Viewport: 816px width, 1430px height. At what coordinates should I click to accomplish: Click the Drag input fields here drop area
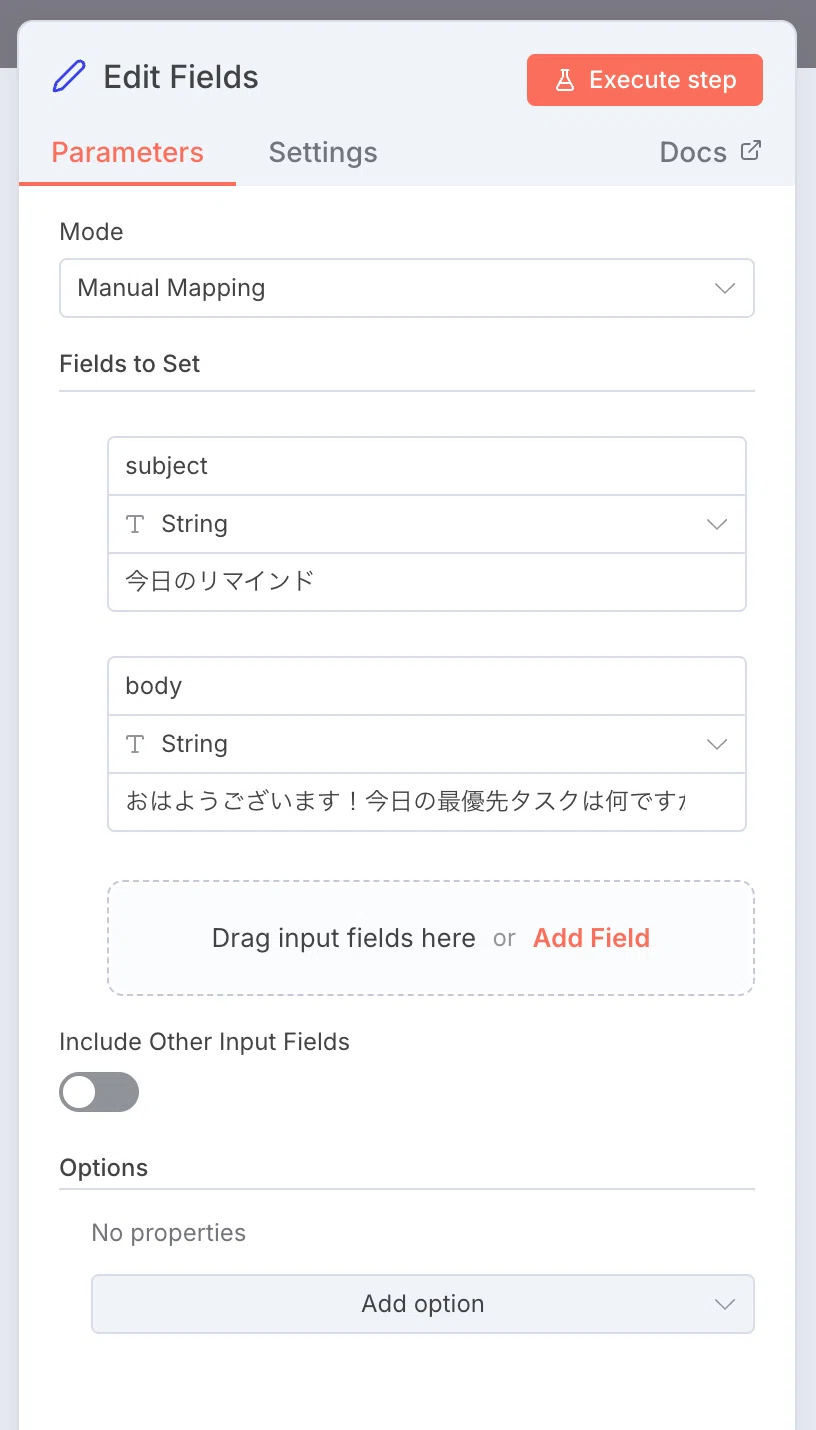pyautogui.click(x=431, y=938)
